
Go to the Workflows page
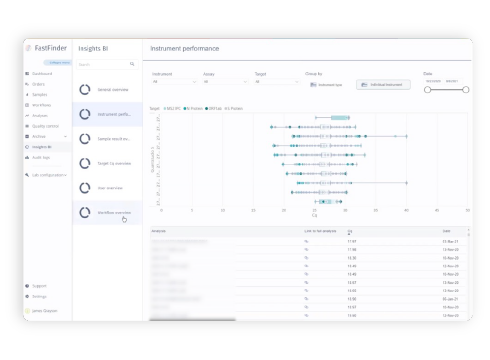click(41, 105)
